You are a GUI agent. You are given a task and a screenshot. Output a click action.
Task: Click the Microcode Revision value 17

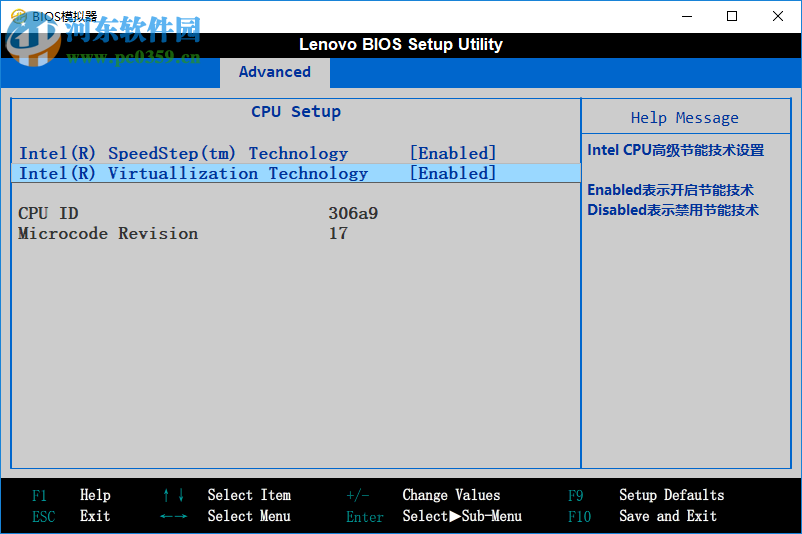(x=338, y=233)
